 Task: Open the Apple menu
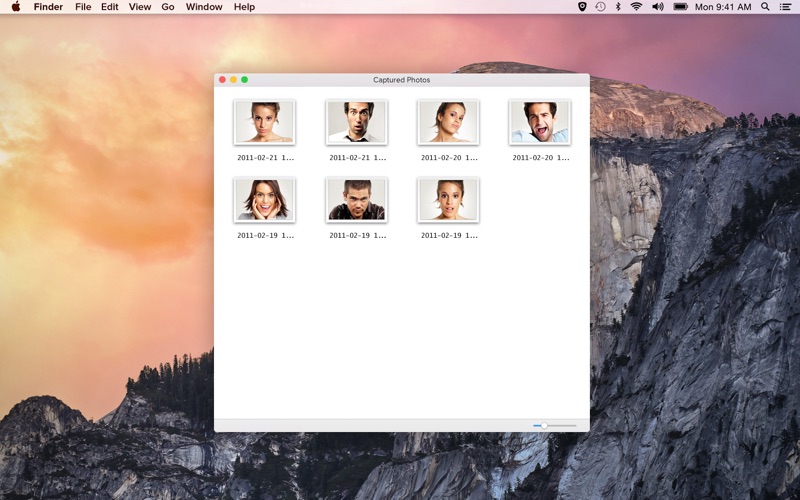tap(16, 7)
